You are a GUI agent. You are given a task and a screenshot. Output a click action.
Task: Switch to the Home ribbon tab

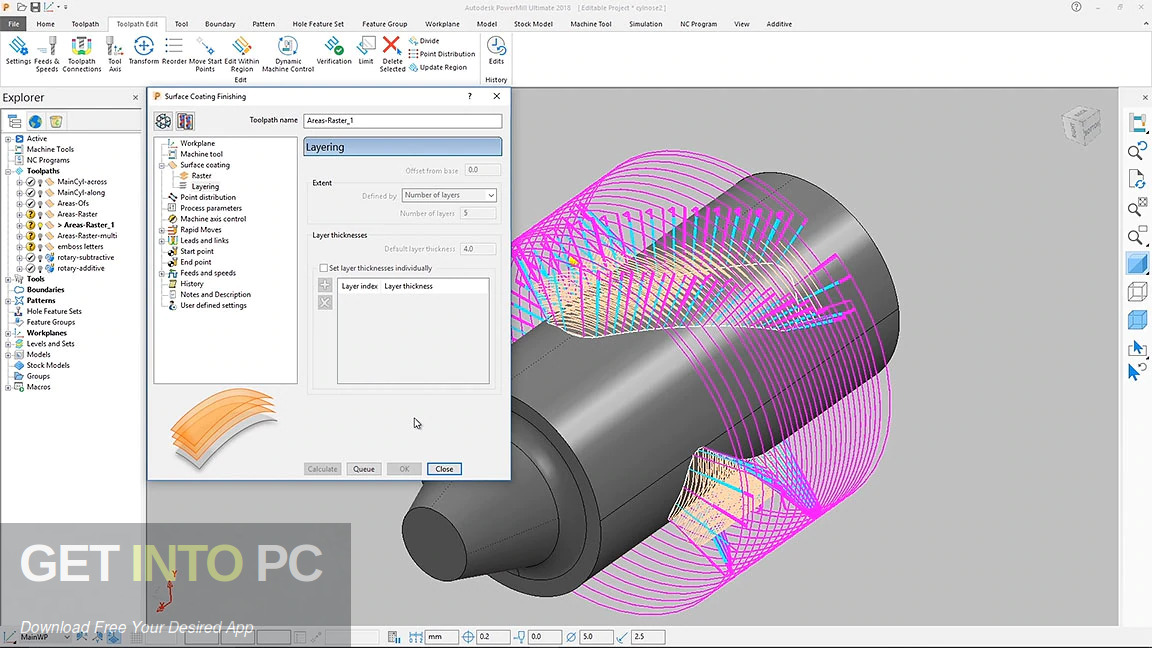coord(46,24)
